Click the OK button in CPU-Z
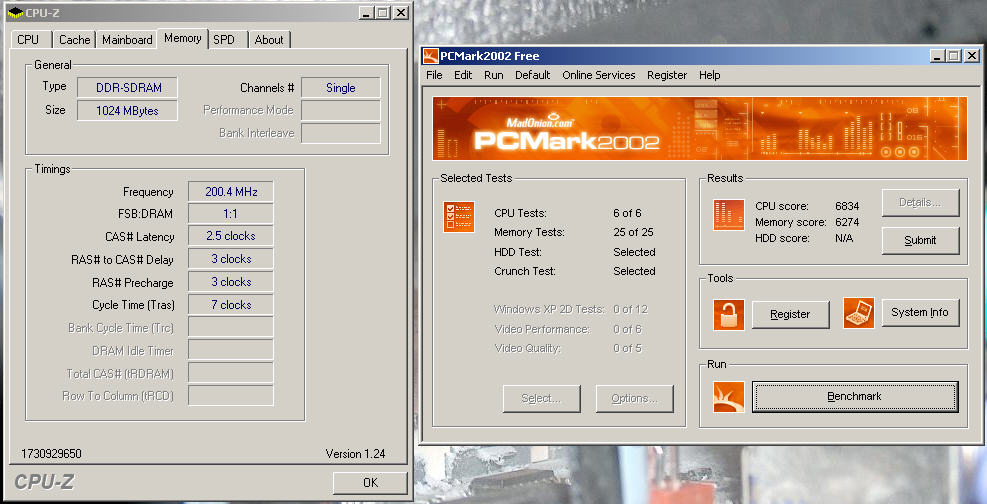 click(x=370, y=483)
